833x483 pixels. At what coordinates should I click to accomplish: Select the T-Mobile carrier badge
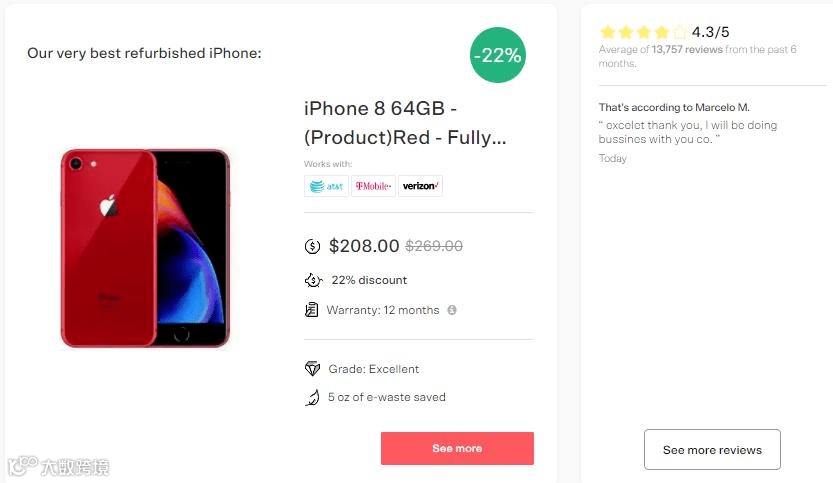point(373,186)
